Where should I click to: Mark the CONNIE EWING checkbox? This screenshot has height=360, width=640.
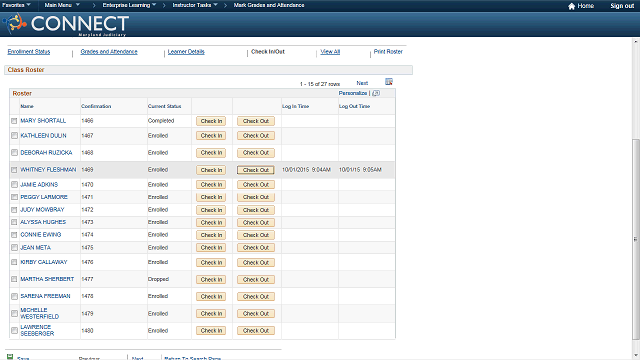(14, 235)
